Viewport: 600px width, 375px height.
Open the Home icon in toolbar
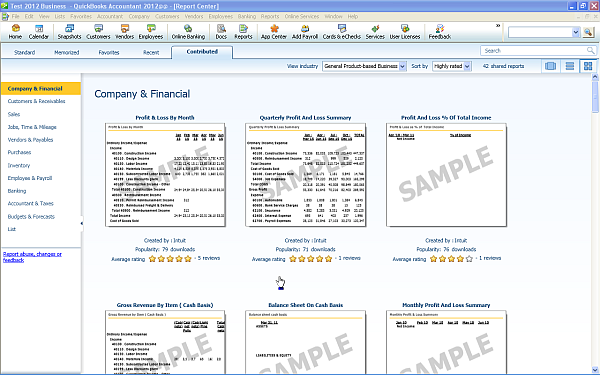pos(15,32)
